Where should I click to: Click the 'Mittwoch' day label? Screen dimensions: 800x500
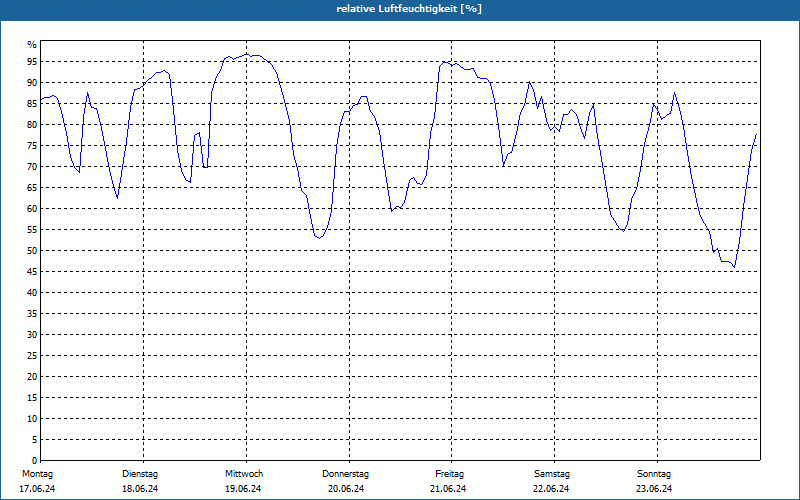[244, 474]
